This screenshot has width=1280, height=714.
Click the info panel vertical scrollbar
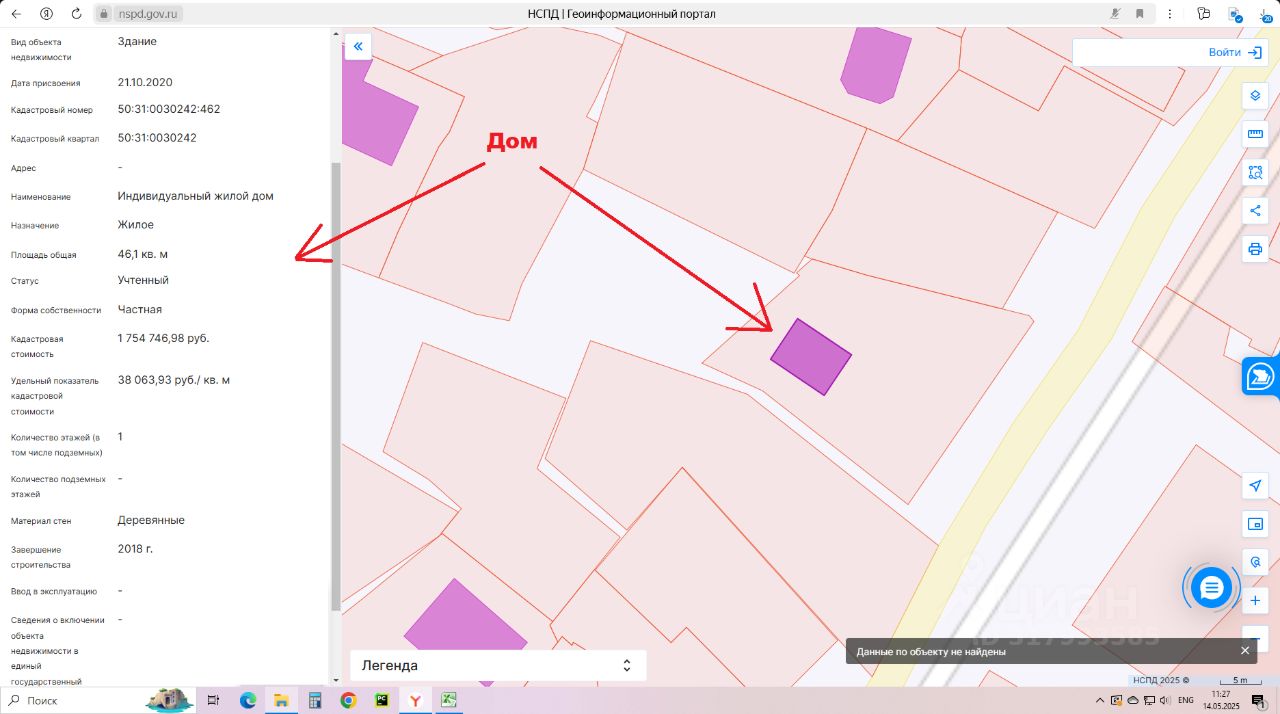click(x=336, y=385)
